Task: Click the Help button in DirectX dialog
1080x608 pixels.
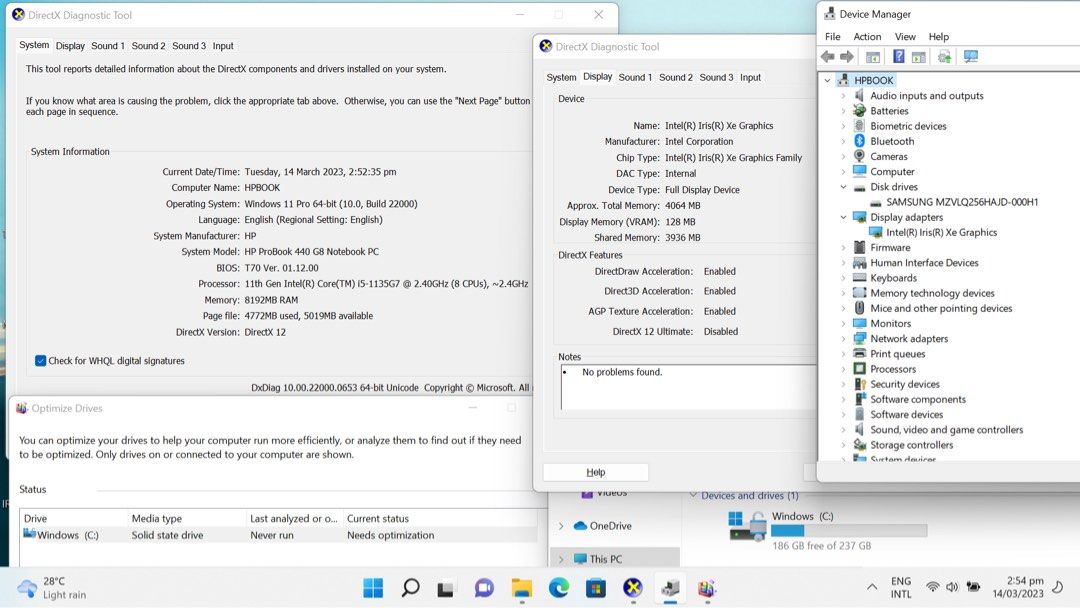Action: [595, 472]
